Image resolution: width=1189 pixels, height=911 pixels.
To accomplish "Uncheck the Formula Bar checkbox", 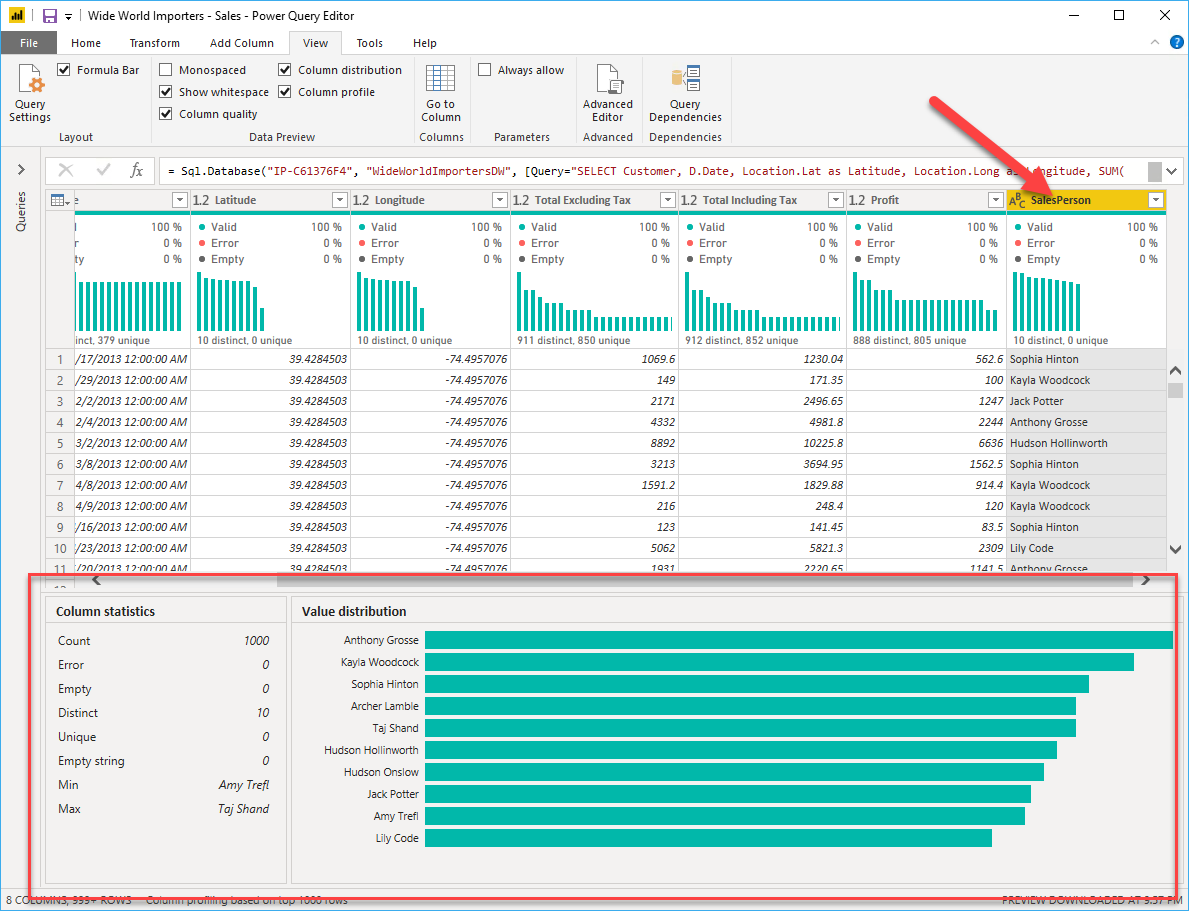I will click(x=64, y=70).
